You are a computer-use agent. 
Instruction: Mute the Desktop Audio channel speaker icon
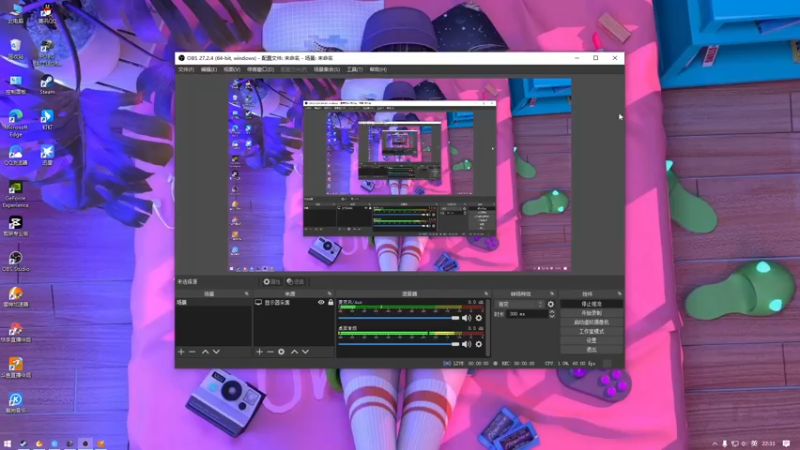(466, 344)
